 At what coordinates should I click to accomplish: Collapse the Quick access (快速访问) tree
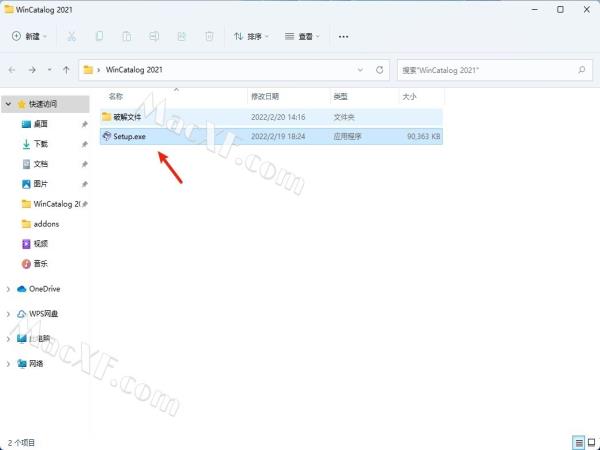[x=8, y=104]
